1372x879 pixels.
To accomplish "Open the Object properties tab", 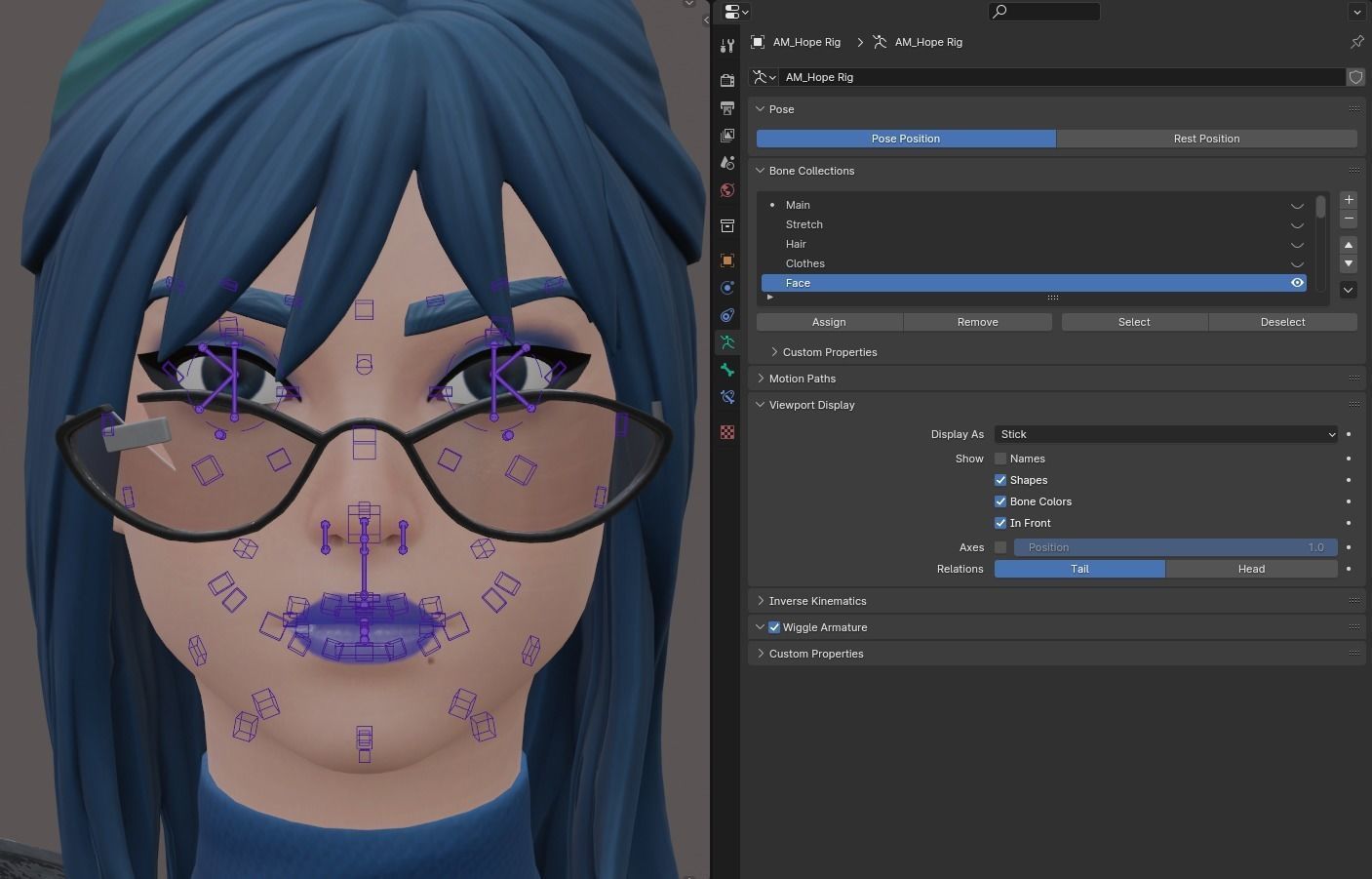I will tap(727, 260).
